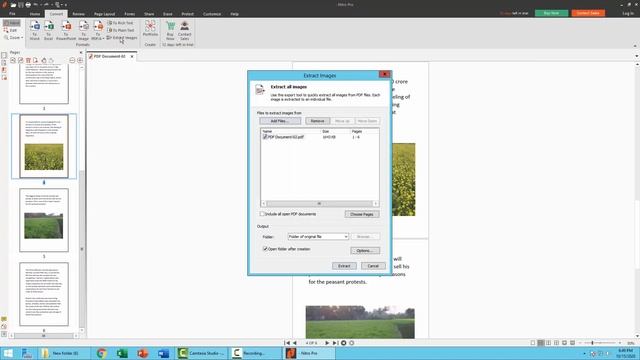Switch to the Forms ribbon tab
Viewport: 640px width, 360px height.
point(130,14)
